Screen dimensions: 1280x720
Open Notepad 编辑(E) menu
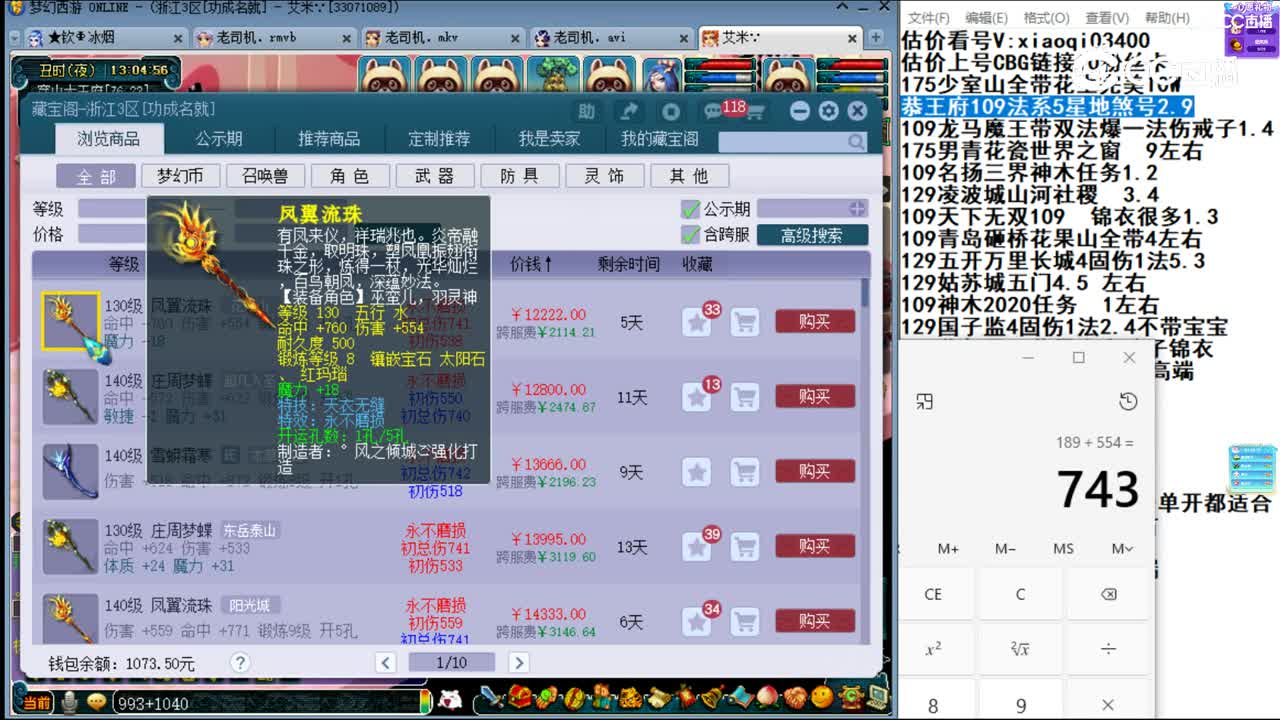(x=987, y=18)
